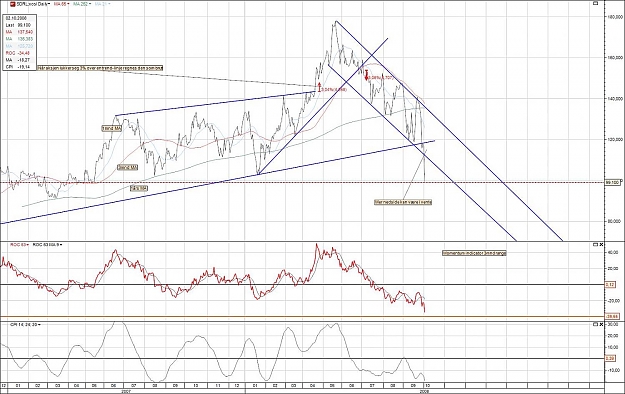
Task: Click the 0.39 CPI level axis tag
Action: pos(610,359)
